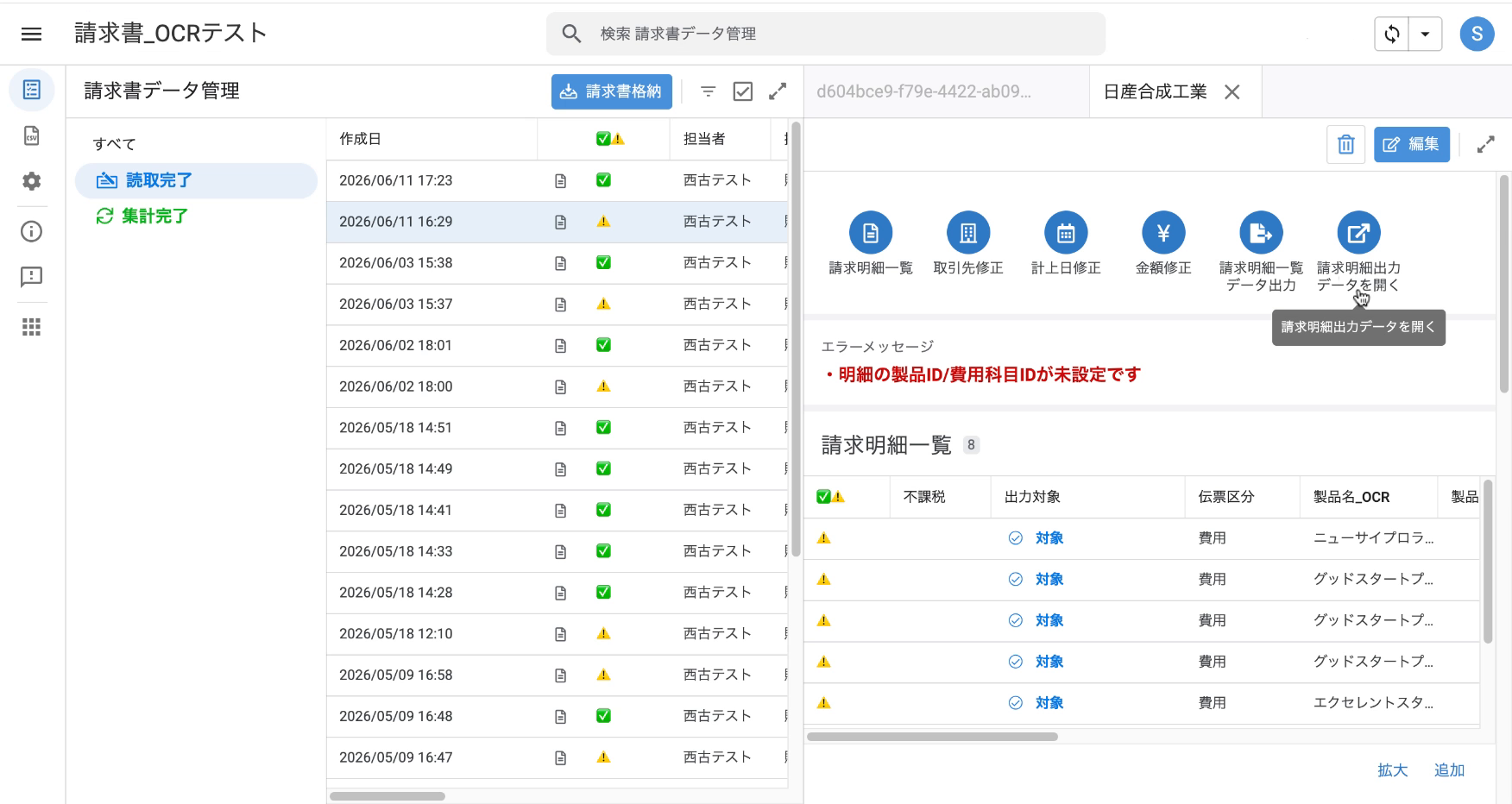Click the 取引先修正 action
Viewport: 1512px width, 804px height.
pyautogui.click(x=968, y=243)
